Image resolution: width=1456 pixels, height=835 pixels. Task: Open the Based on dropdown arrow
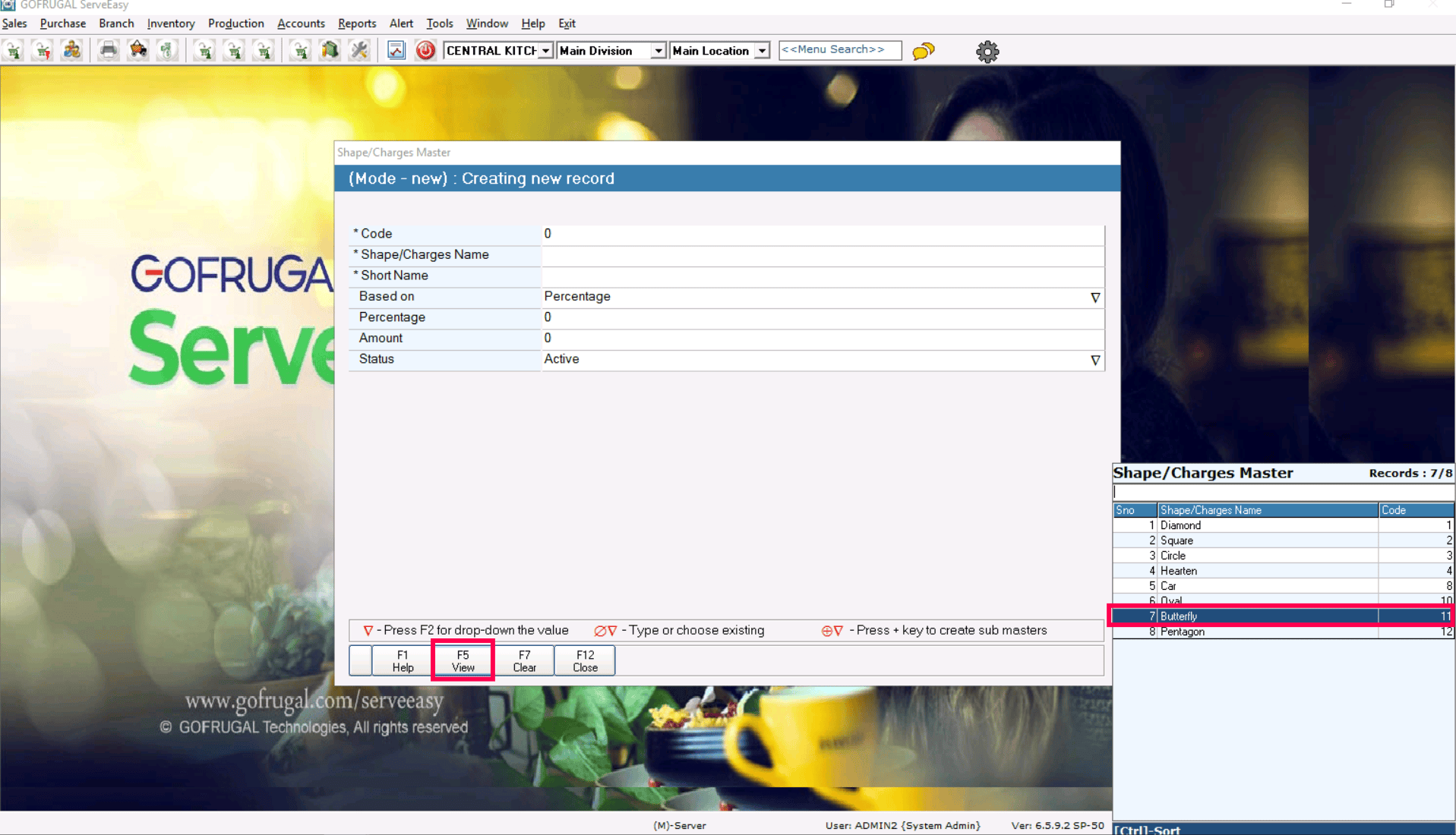(1095, 298)
